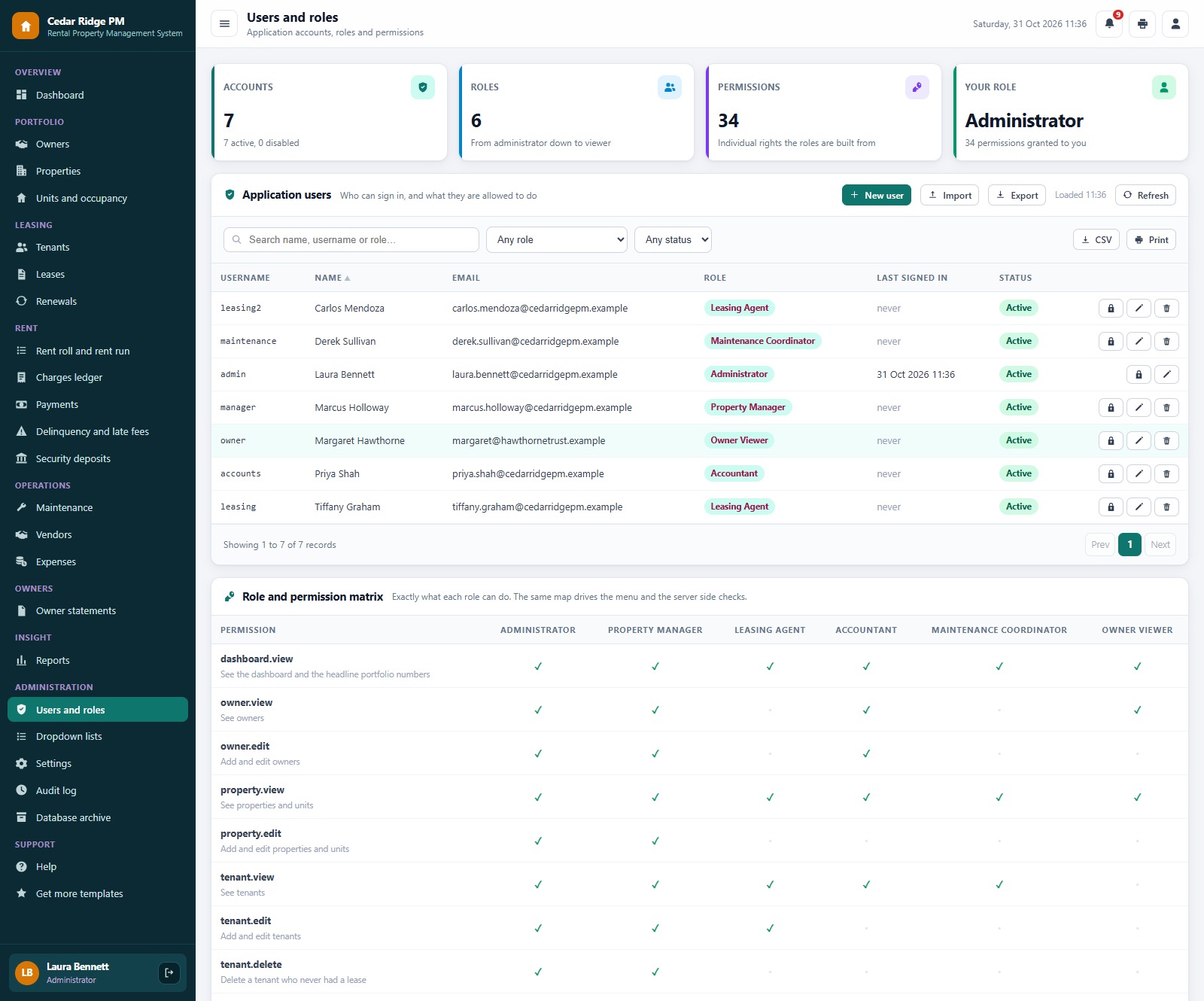The width and height of the screenshot is (1204, 1001).
Task: Click the Property Manager role badge
Action: (x=748, y=407)
